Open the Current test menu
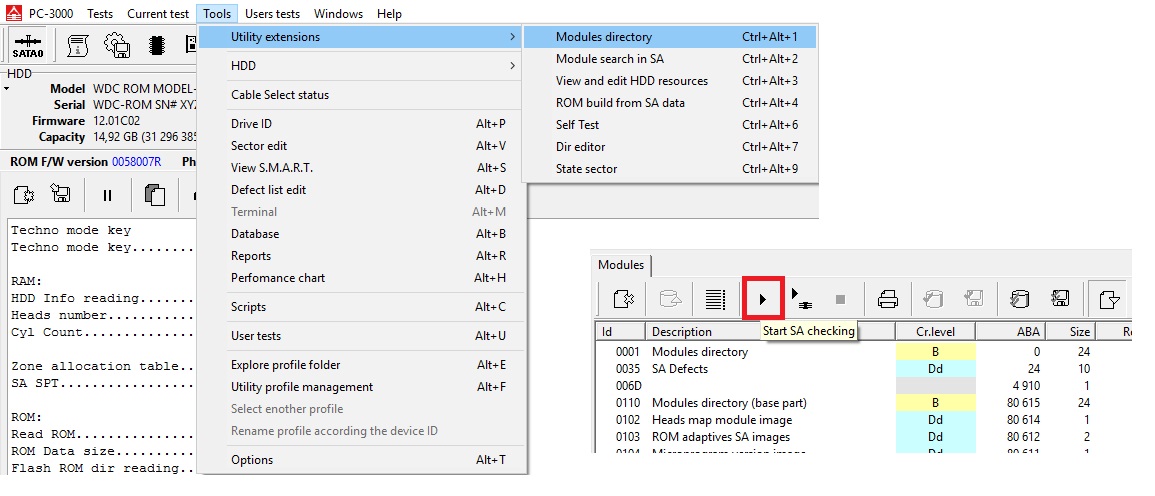Viewport: 1155px width, 496px height. pos(158,13)
